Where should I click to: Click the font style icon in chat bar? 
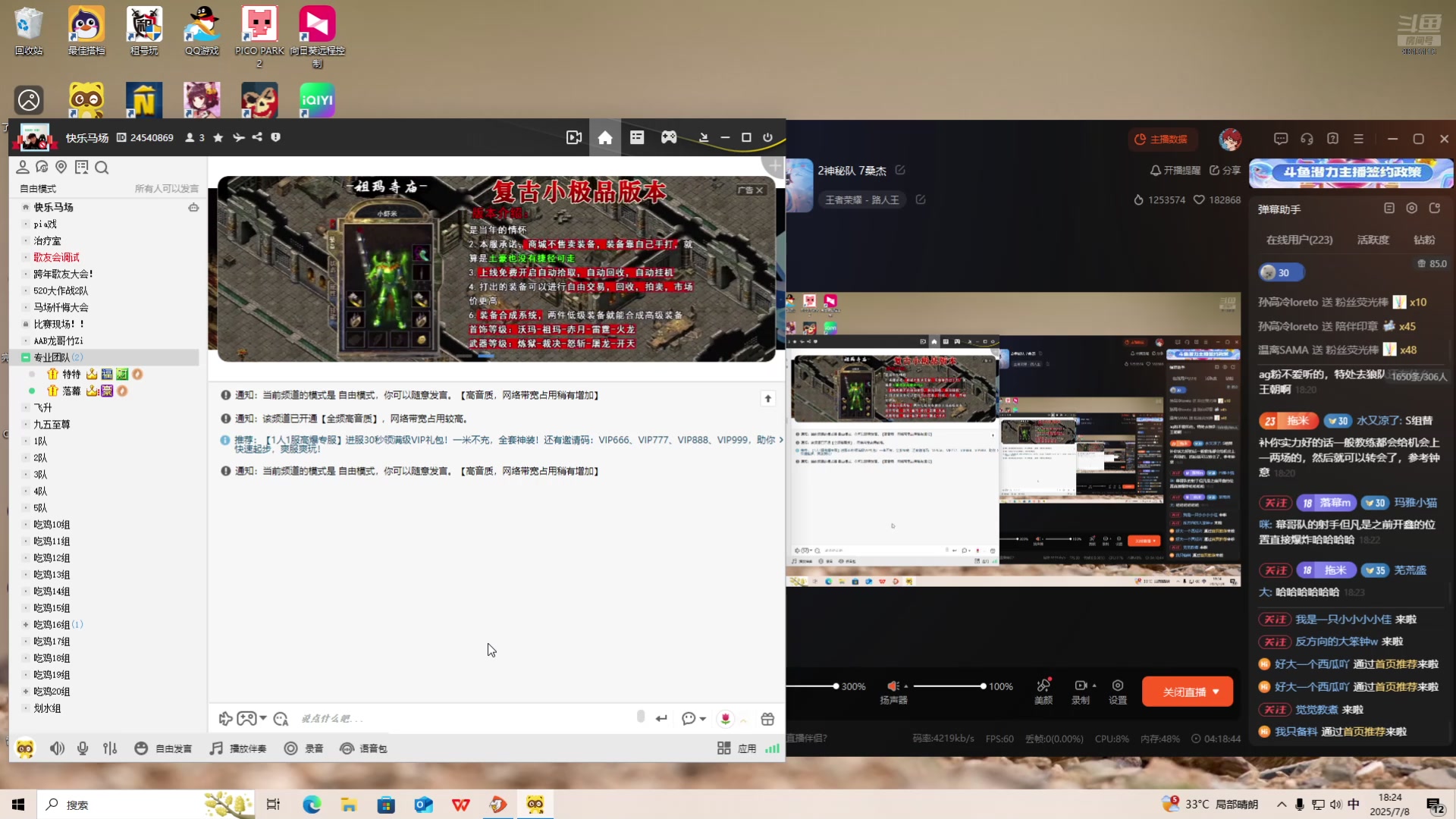tap(281, 719)
